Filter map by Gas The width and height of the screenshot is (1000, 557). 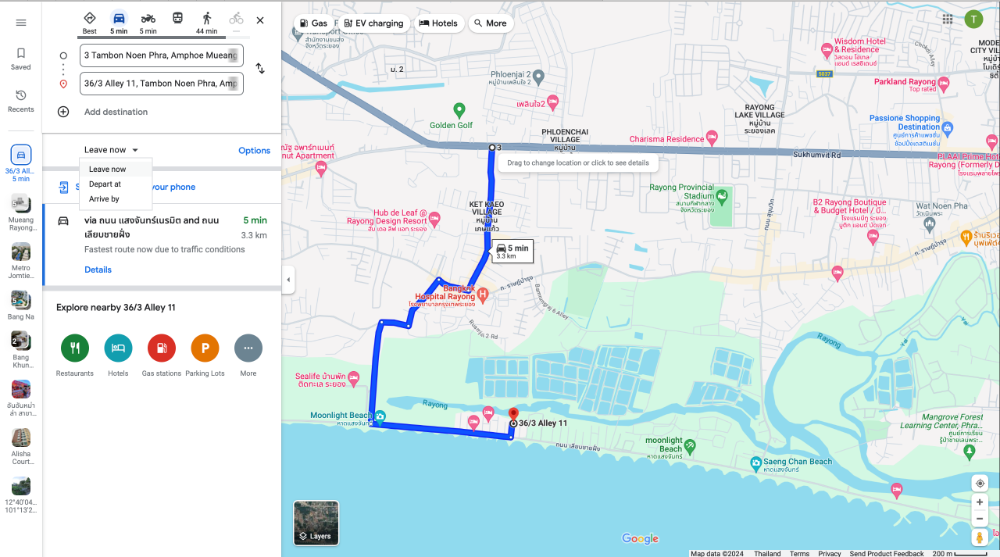pos(314,23)
